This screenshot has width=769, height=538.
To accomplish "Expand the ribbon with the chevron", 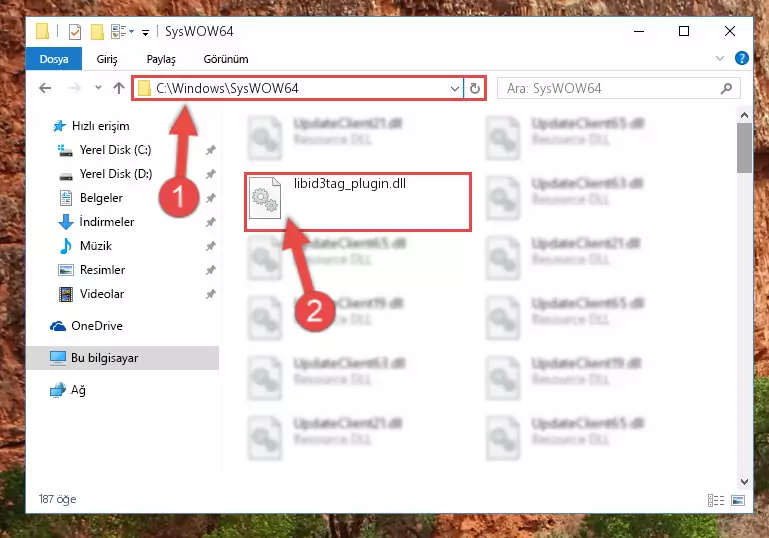I will point(719,58).
